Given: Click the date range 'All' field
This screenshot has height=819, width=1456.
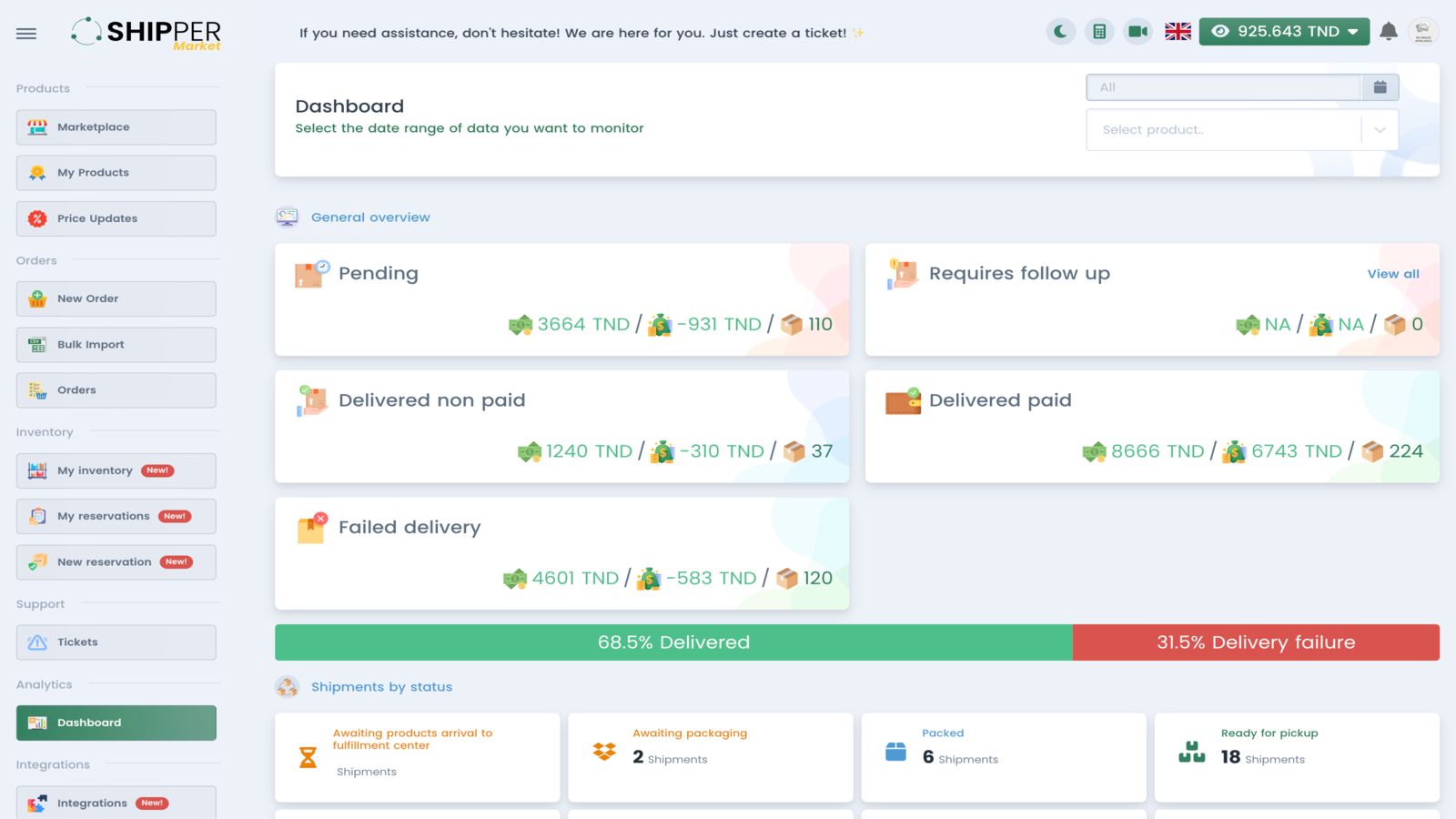Looking at the screenshot, I should [1223, 87].
